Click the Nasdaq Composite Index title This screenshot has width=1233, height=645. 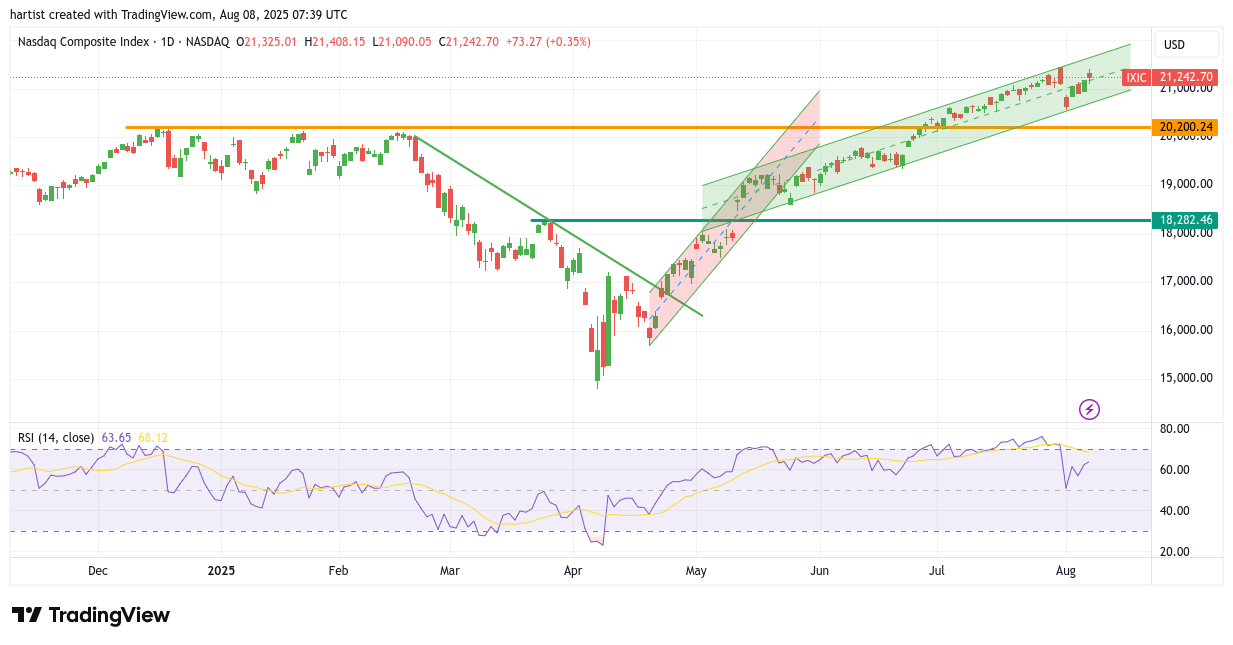(x=84, y=42)
